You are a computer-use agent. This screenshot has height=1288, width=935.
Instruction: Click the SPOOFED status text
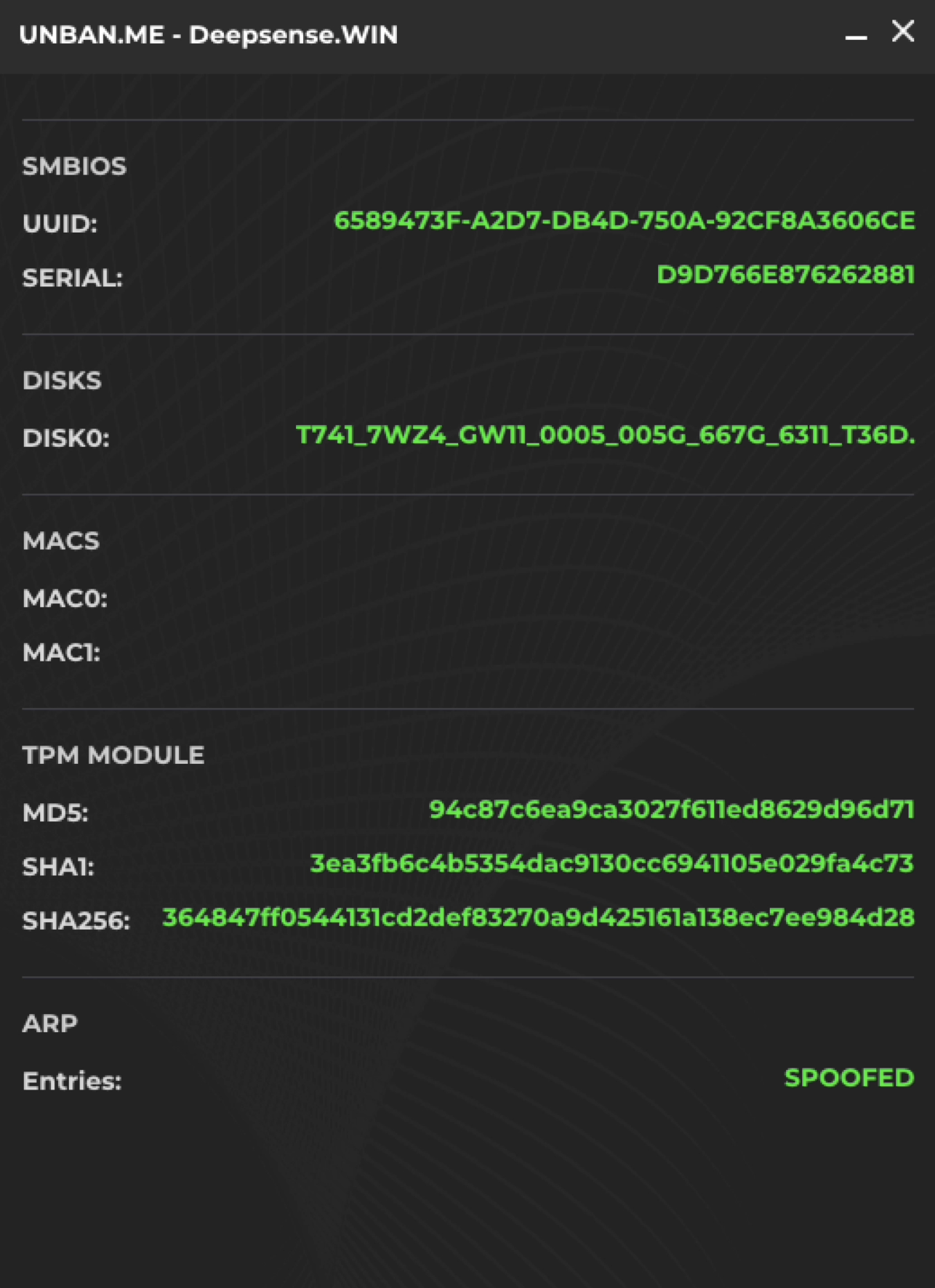(x=848, y=1079)
